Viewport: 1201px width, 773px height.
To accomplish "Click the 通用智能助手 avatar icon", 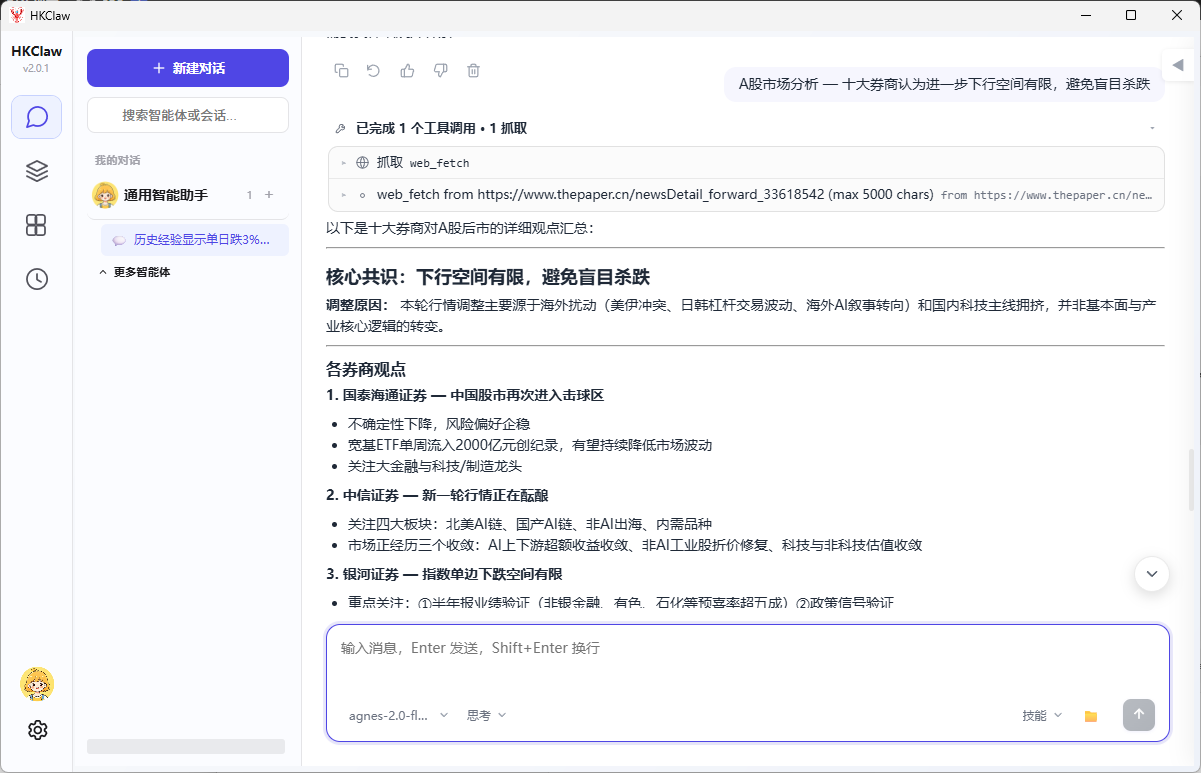I will 105,195.
